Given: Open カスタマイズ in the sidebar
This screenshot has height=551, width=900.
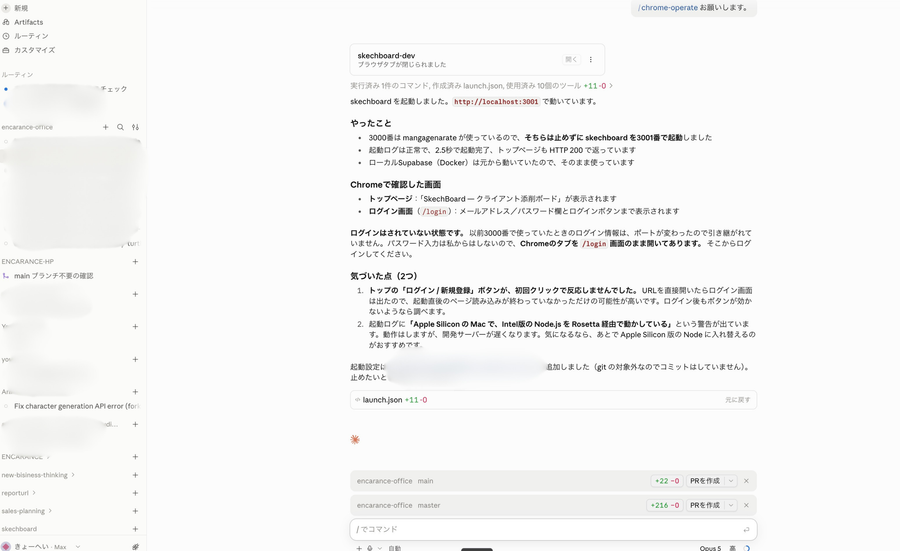Looking at the screenshot, I should pos(29,50).
